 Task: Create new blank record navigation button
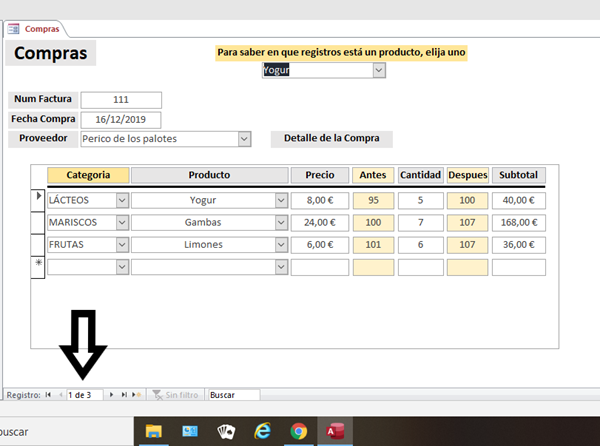pyautogui.click(x=137, y=395)
